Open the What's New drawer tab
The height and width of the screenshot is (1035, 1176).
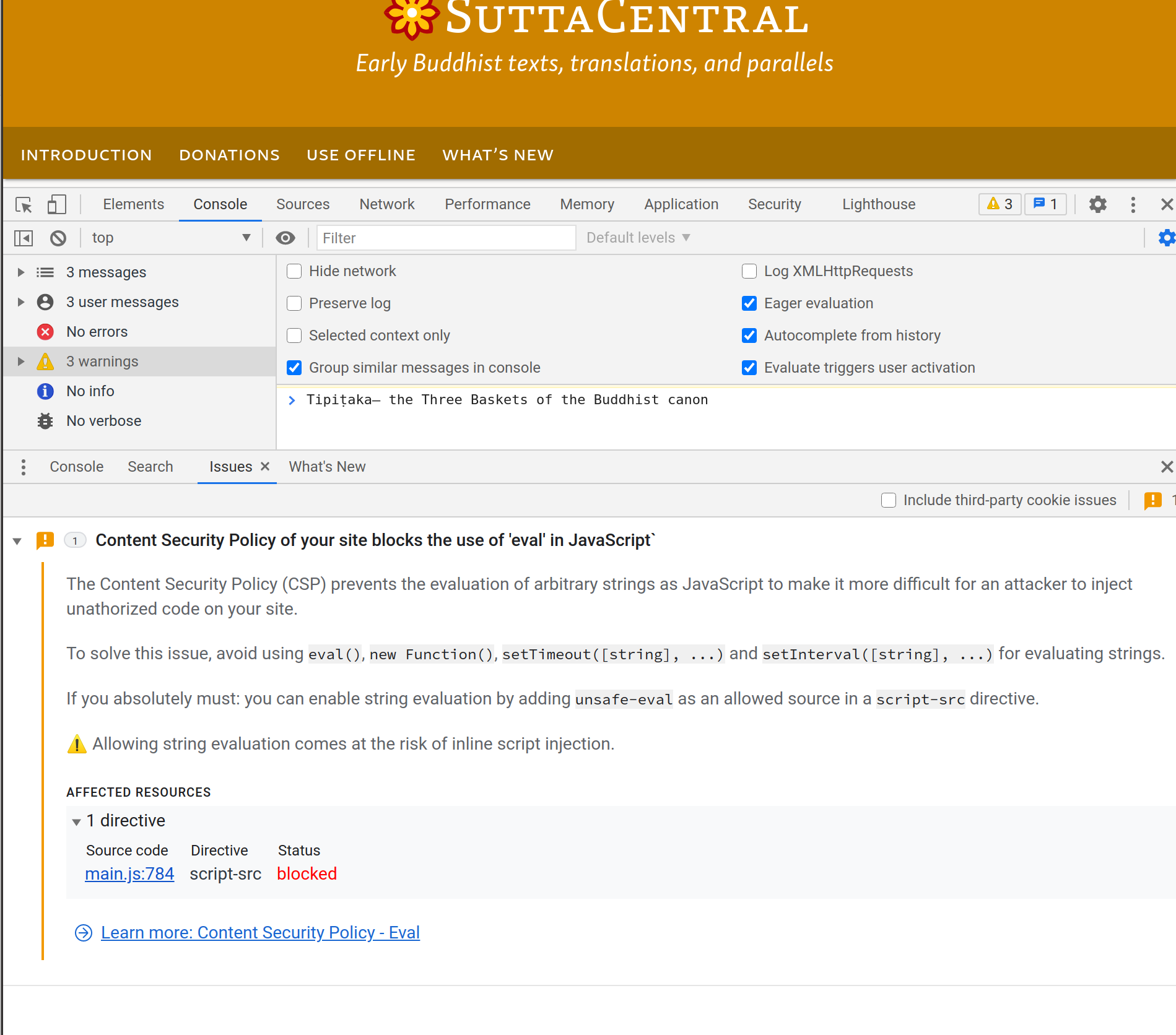(x=327, y=467)
